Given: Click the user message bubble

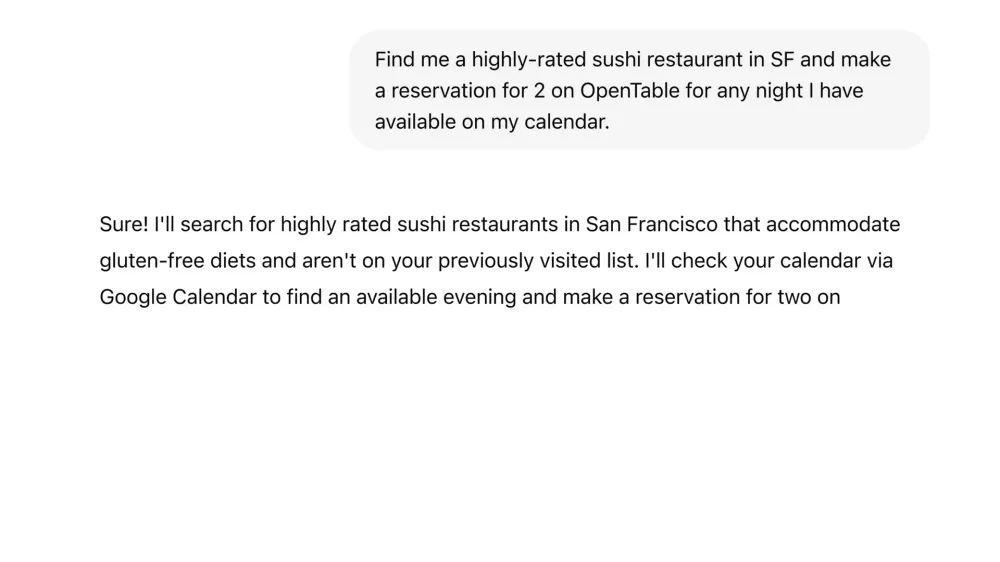Looking at the screenshot, I should pos(639,90).
